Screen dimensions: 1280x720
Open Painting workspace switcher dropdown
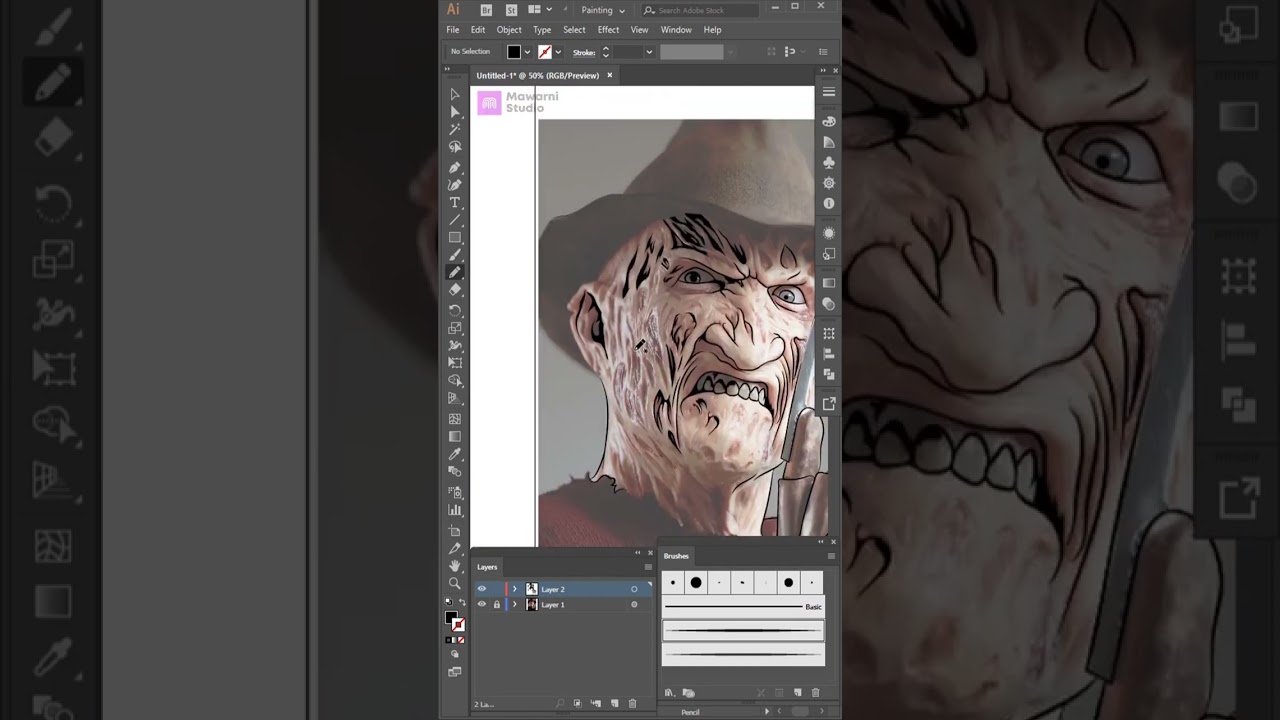[603, 10]
